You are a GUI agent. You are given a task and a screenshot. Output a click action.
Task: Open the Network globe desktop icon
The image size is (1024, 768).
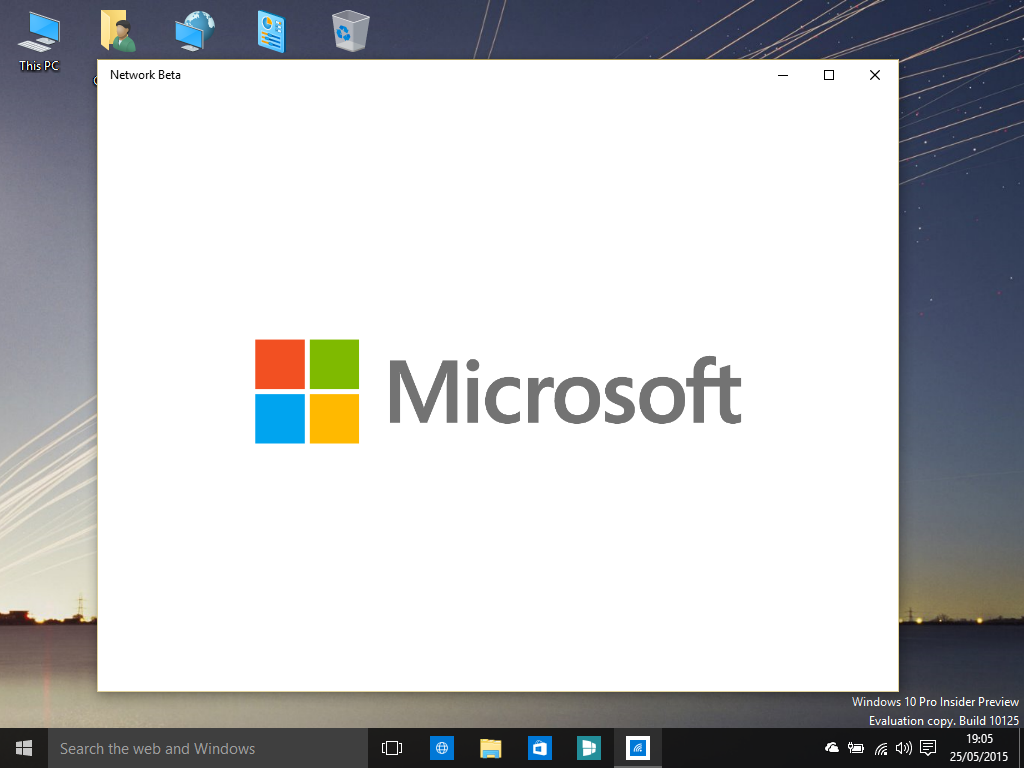195,31
